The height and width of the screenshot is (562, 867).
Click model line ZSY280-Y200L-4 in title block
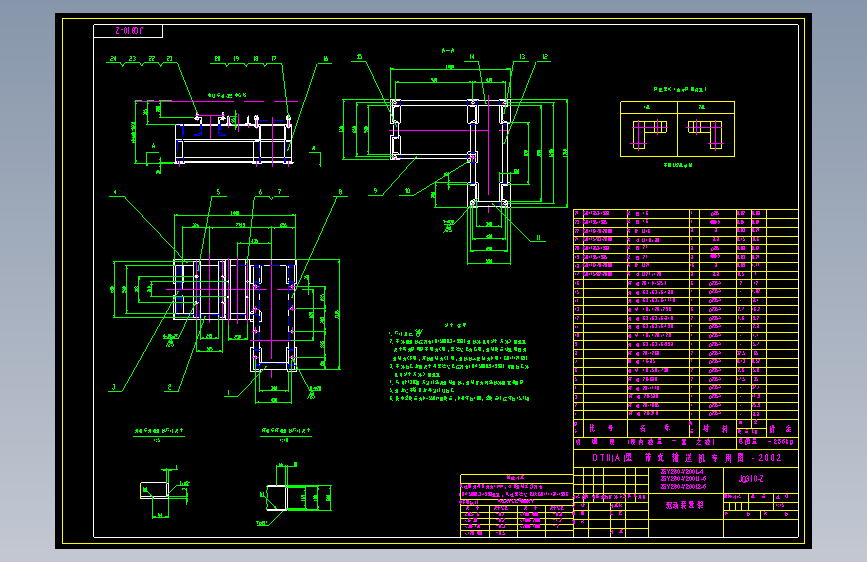pyautogui.click(x=682, y=472)
